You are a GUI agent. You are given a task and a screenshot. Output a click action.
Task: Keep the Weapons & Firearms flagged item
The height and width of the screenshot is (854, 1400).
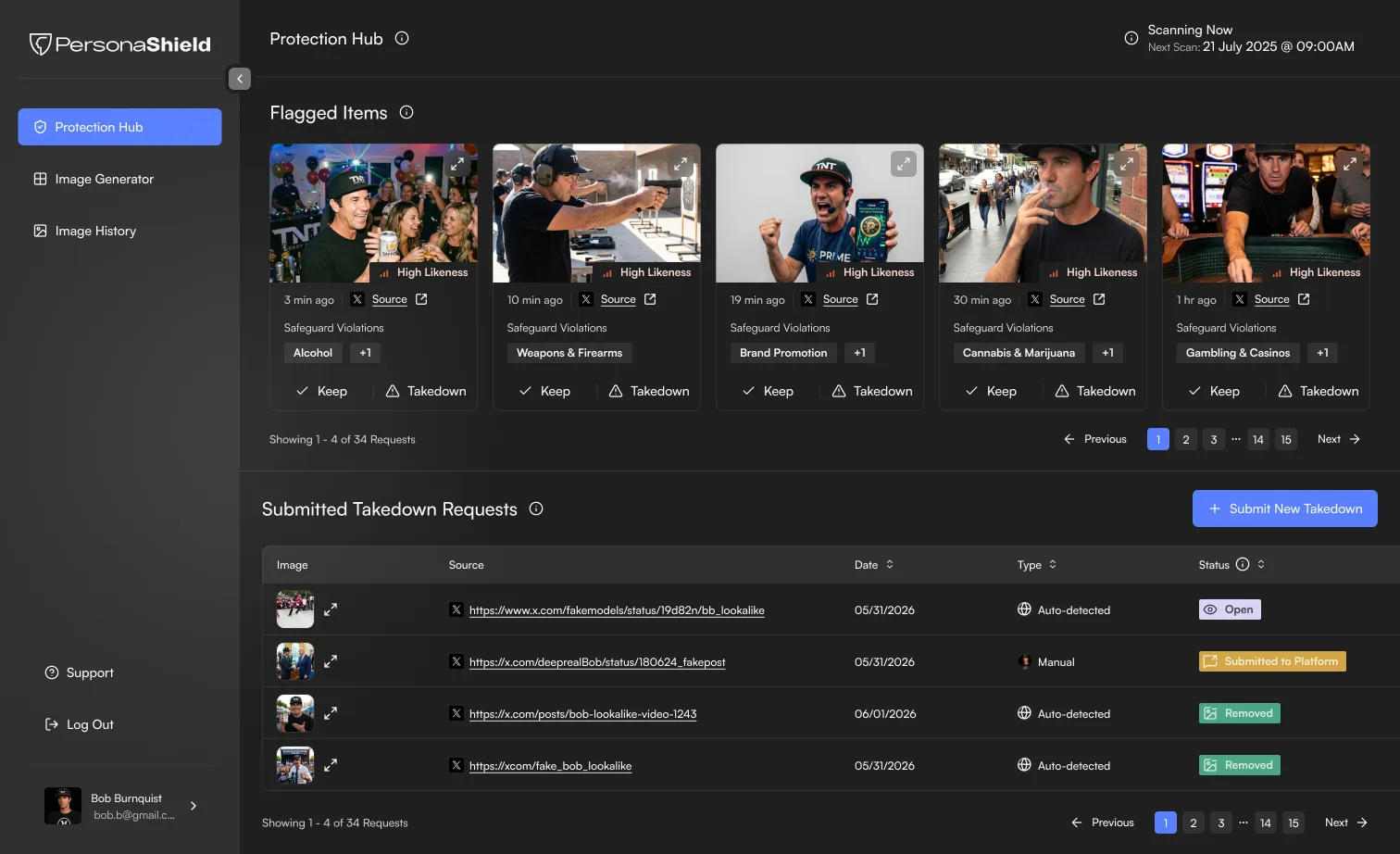point(544,391)
